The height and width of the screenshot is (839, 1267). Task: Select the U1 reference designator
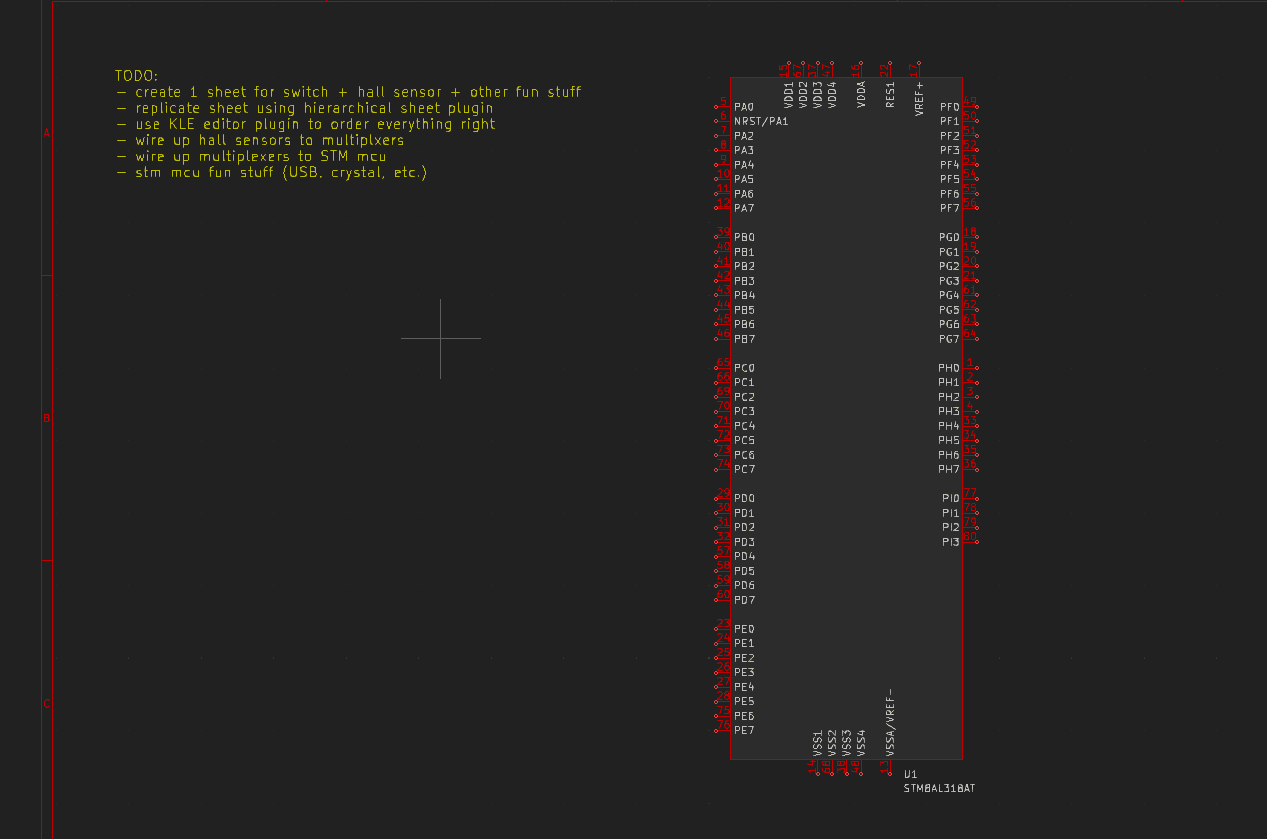pos(910,774)
